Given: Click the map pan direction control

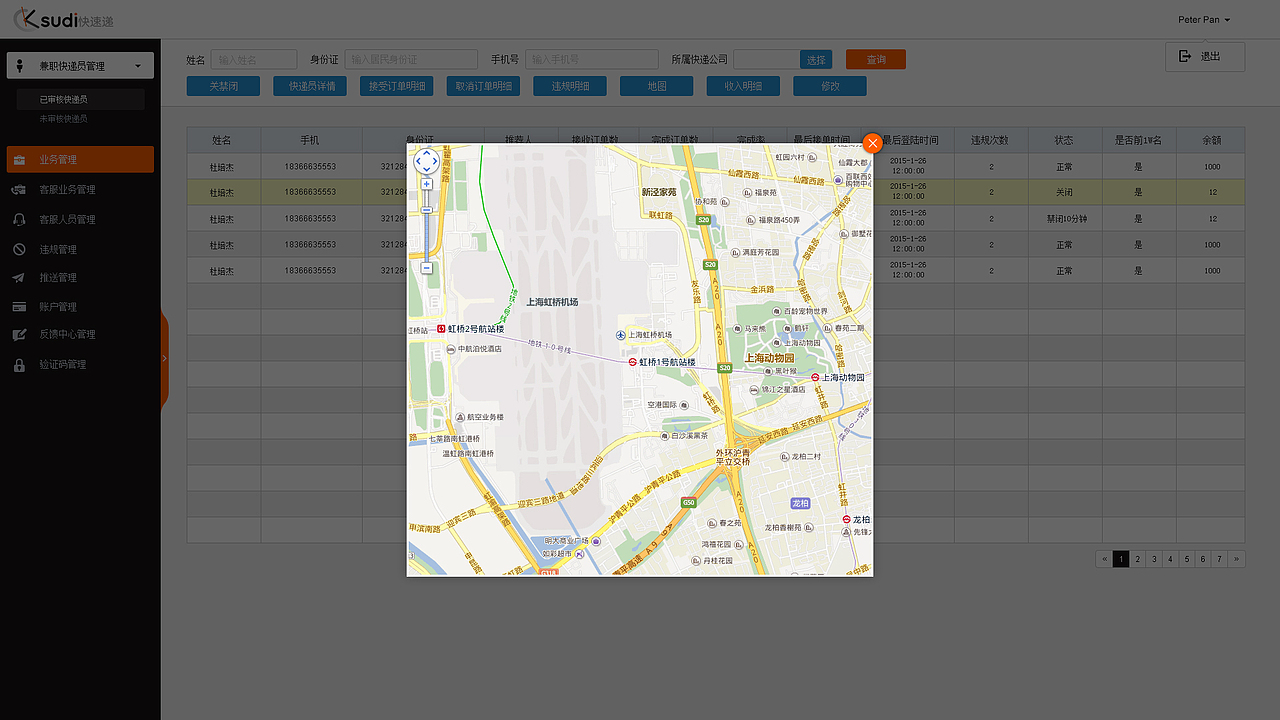Looking at the screenshot, I should 426,161.
